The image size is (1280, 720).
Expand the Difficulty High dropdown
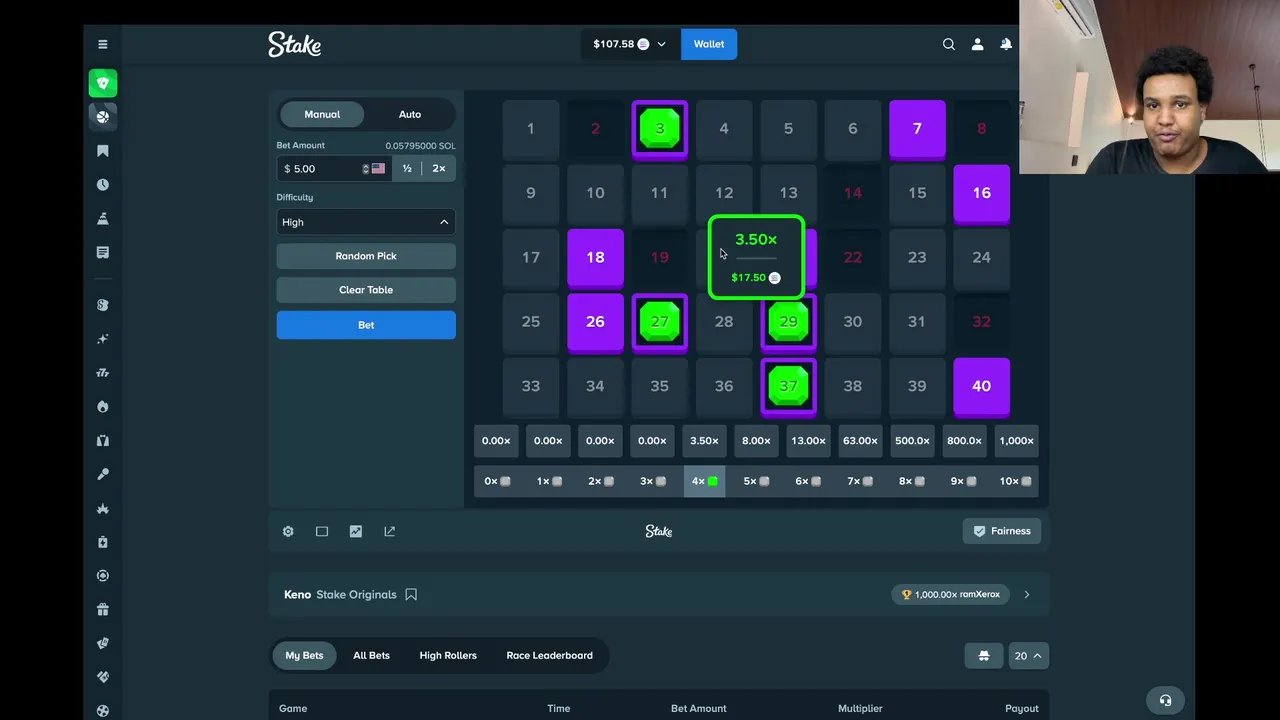(366, 222)
